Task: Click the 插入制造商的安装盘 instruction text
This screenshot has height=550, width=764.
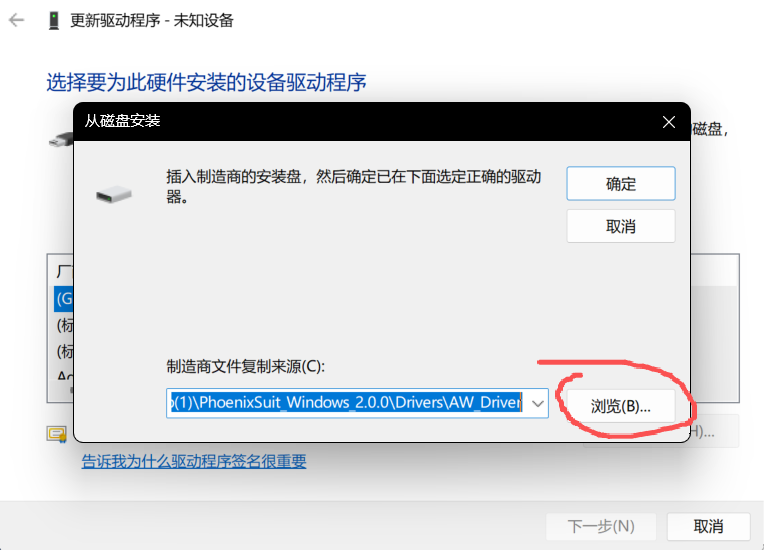Action: coord(353,186)
